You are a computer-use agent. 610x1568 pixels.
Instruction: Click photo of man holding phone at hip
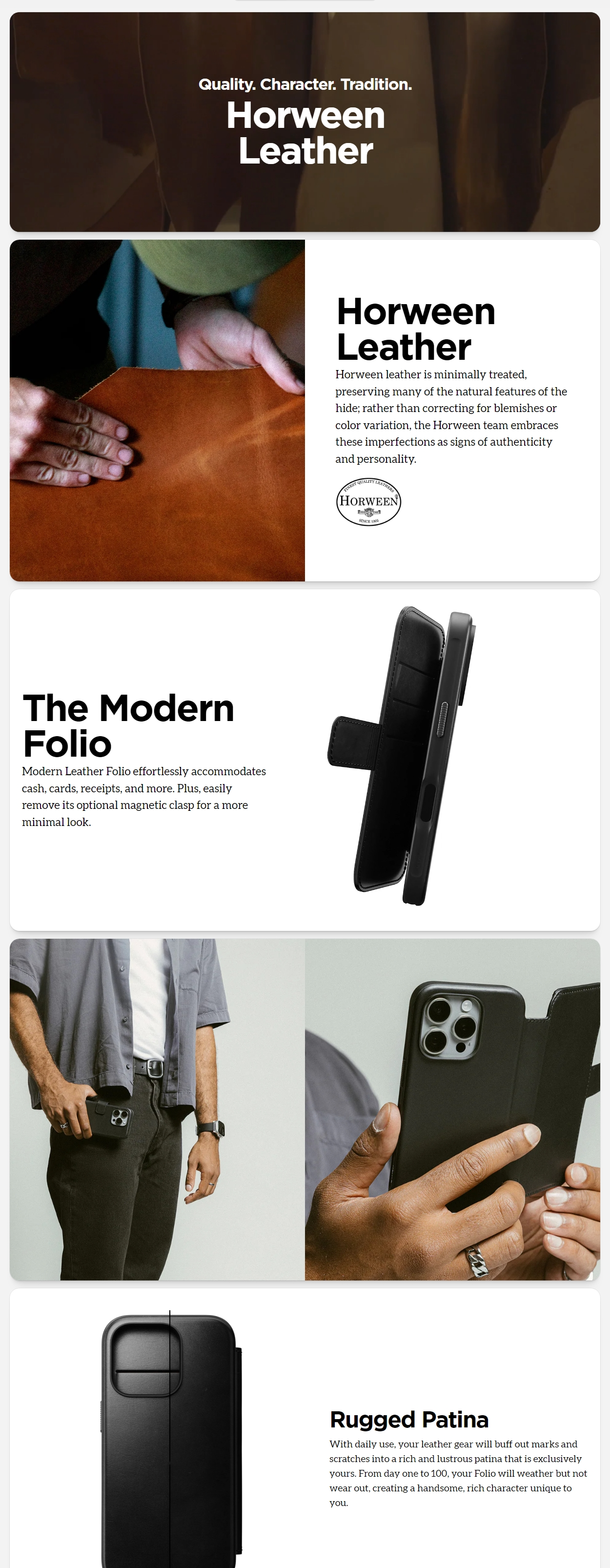pyautogui.click(x=157, y=1109)
